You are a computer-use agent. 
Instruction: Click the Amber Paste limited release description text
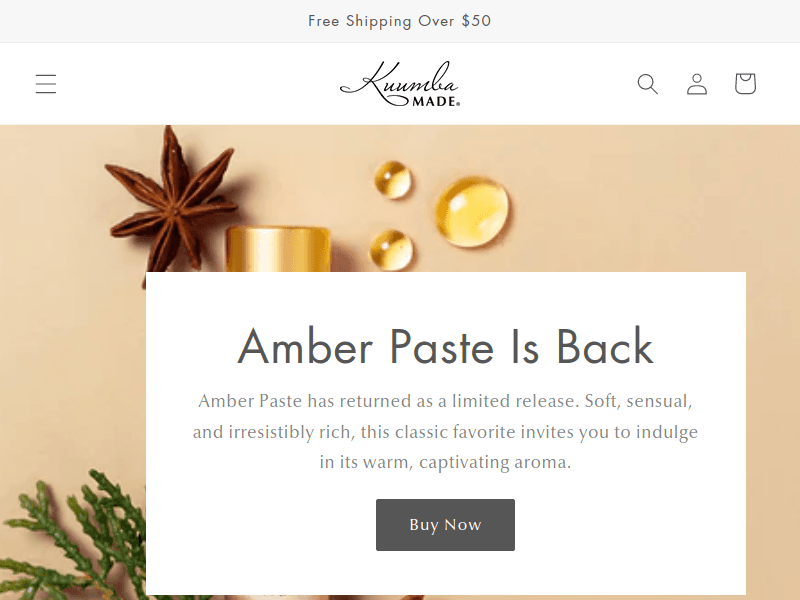click(445, 432)
